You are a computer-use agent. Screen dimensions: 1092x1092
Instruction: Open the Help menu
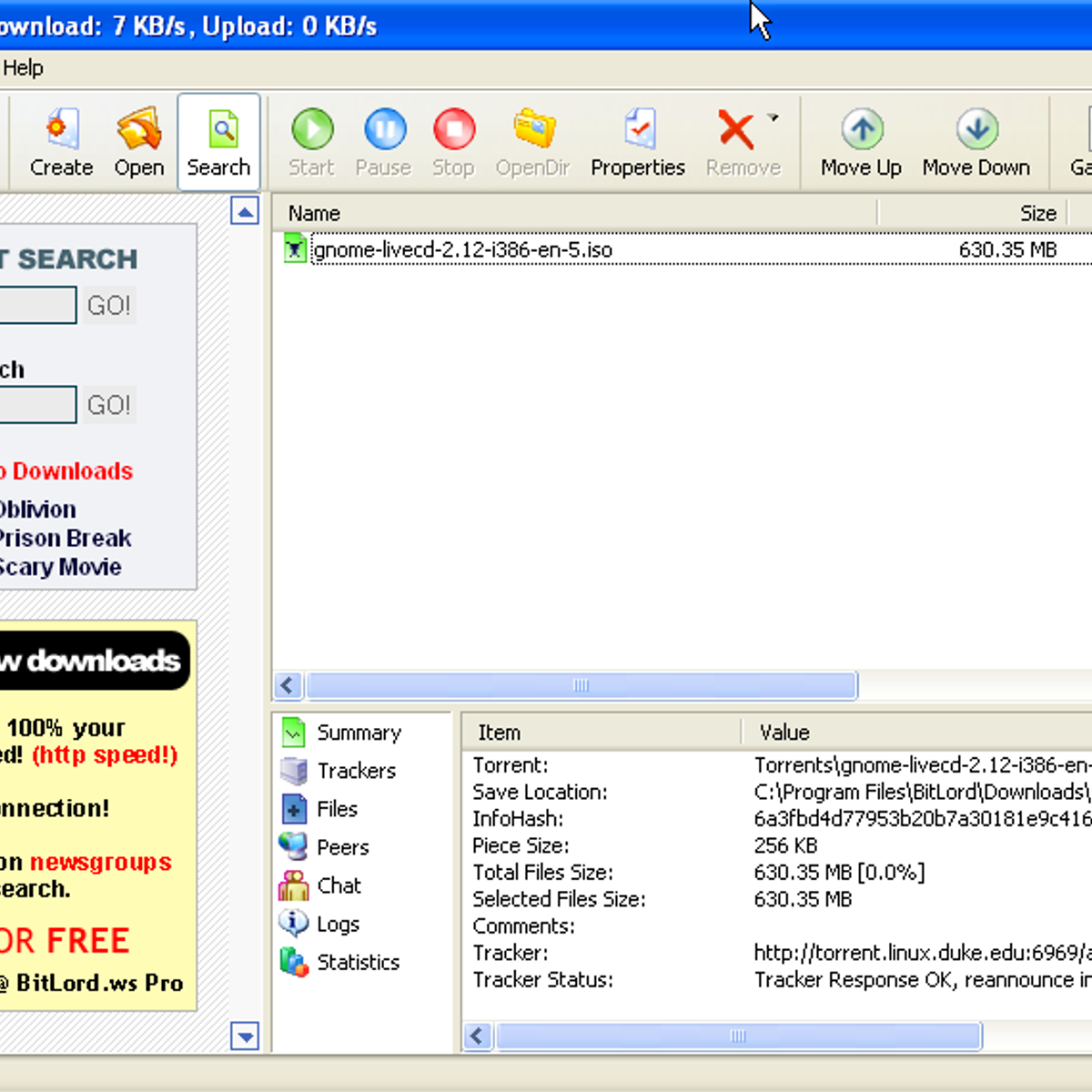point(23,68)
